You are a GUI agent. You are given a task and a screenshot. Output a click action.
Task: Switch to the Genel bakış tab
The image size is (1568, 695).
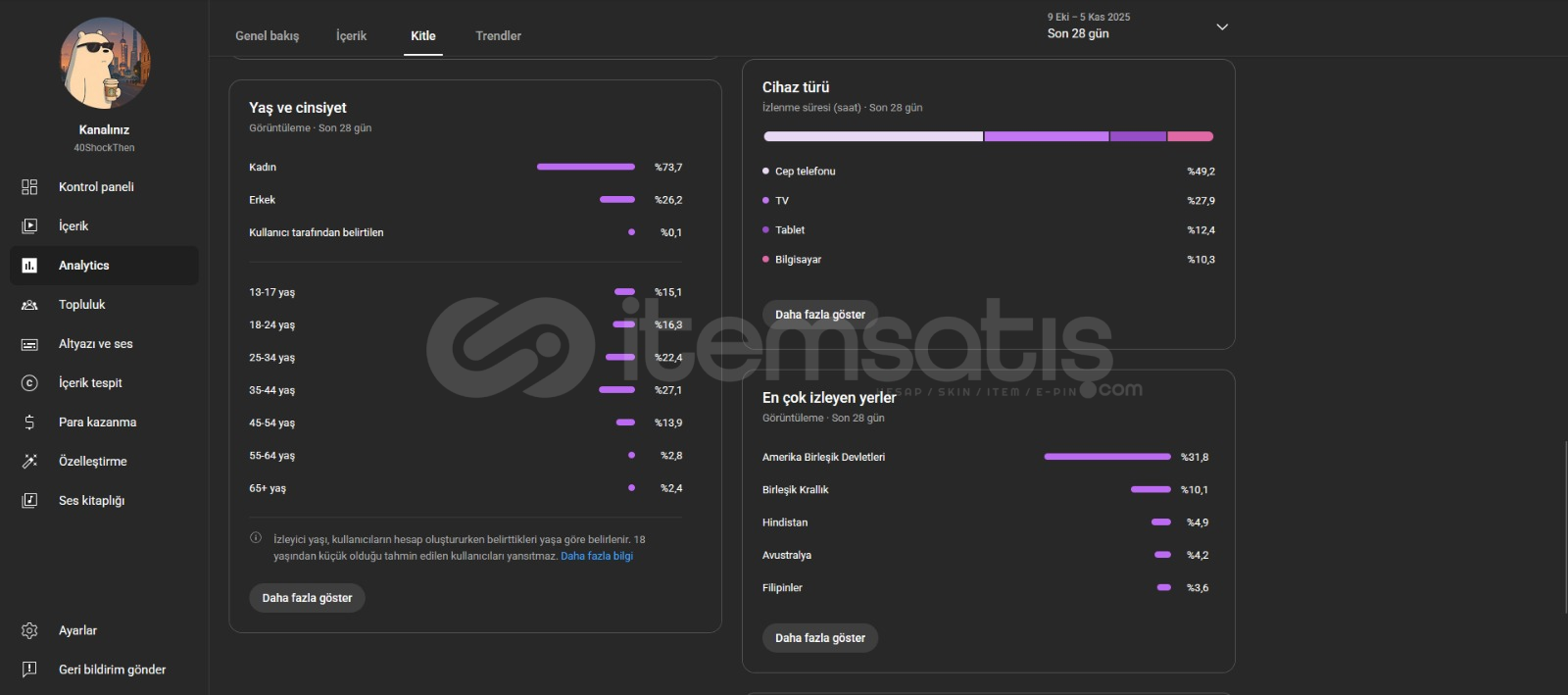pos(267,36)
